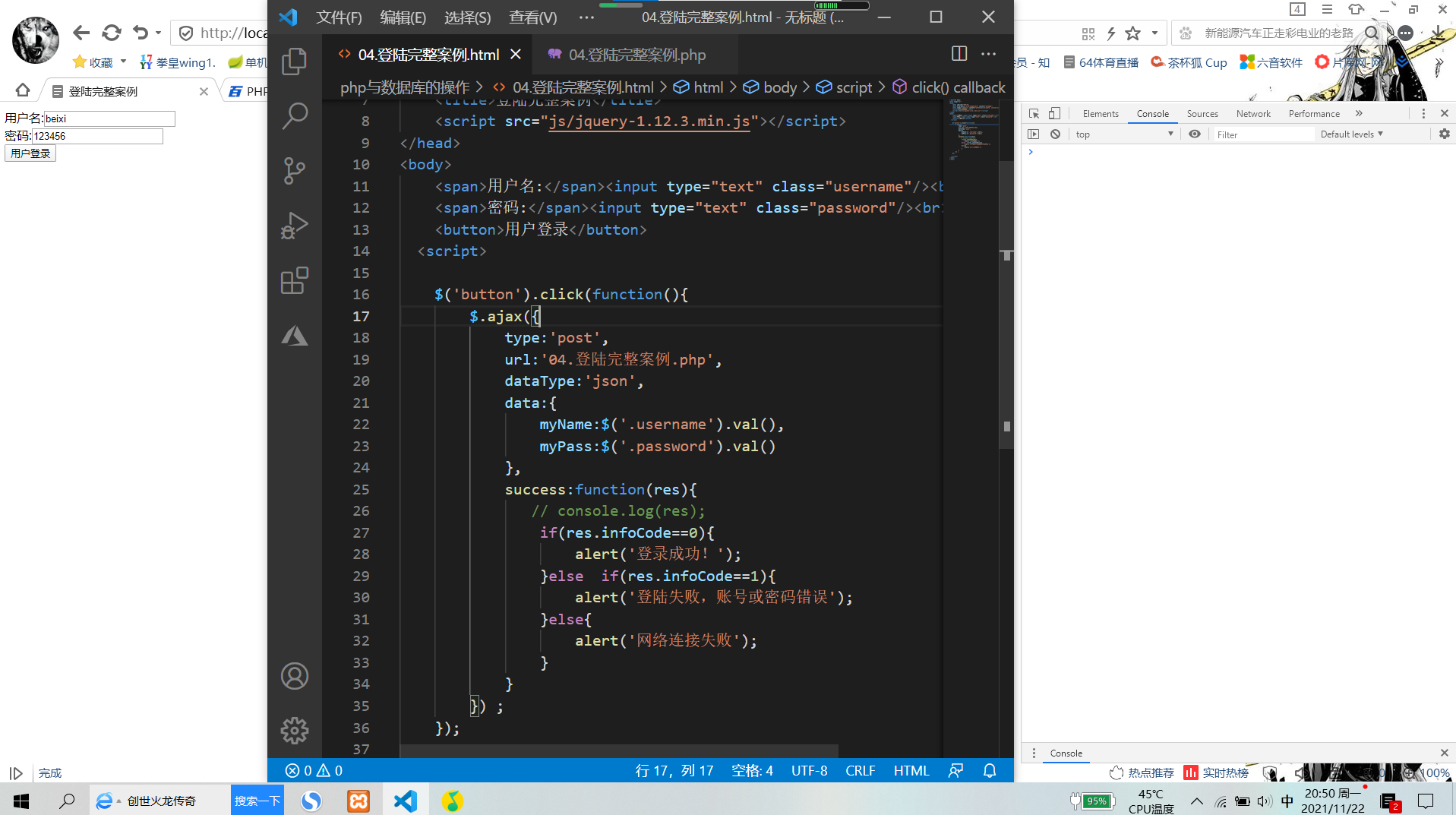Open DevTools customize menu

(x=1423, y=113)
